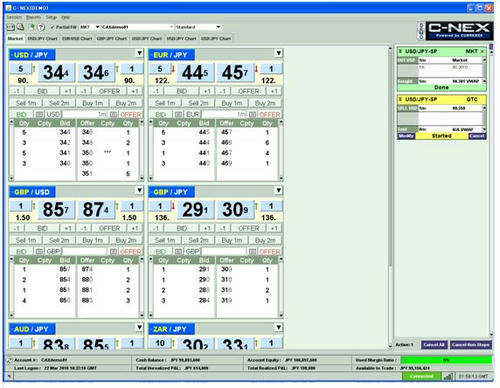The image size is (500, 388).
Task: Click the signal strength icon in status bar
Action: (448, 376)
